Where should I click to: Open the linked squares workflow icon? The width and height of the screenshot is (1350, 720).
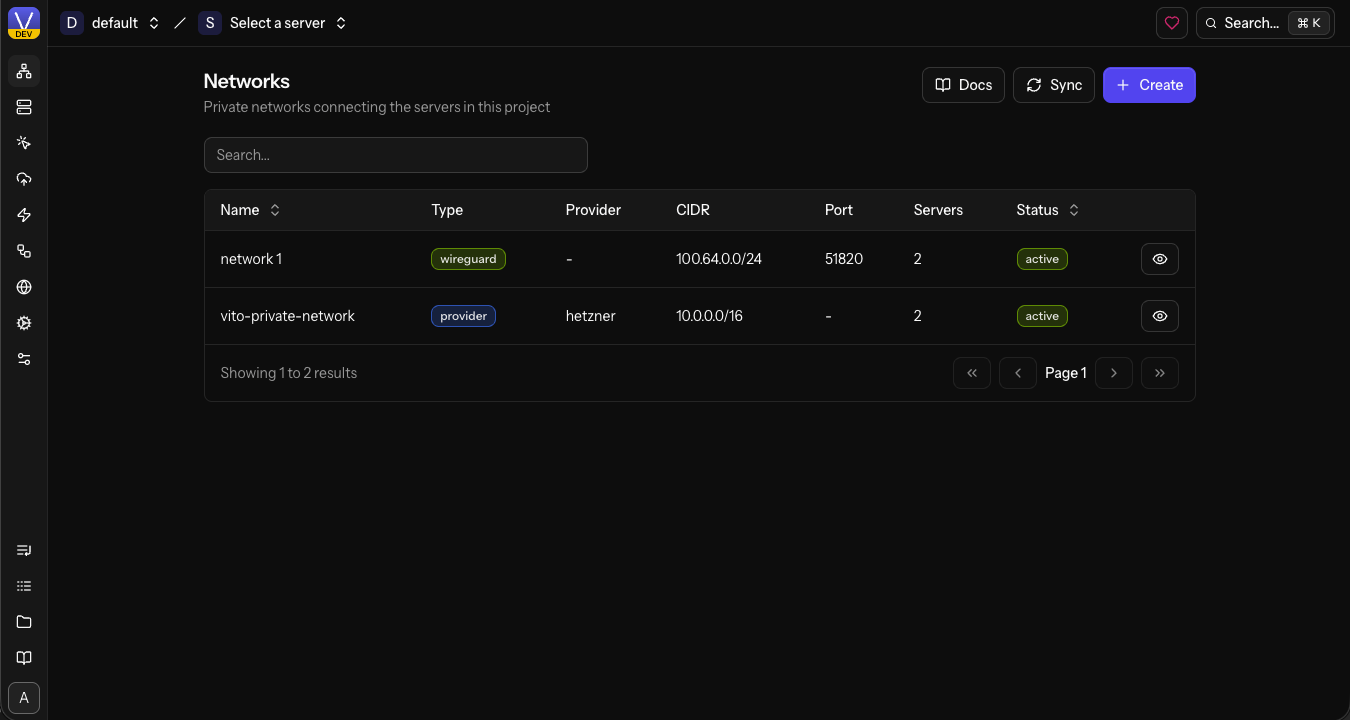[24, 251]
